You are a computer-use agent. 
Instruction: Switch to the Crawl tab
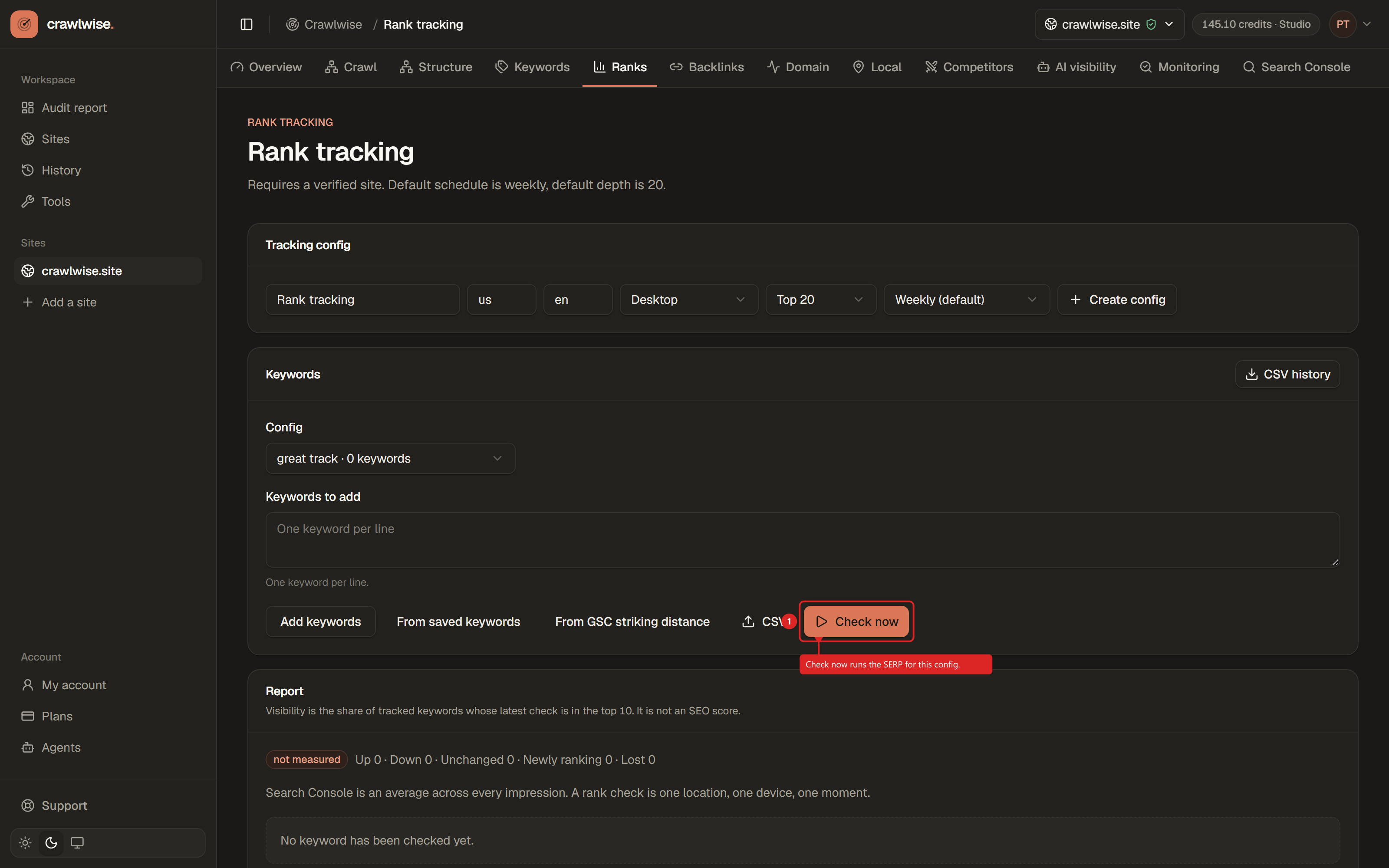[x=351, y=67]
